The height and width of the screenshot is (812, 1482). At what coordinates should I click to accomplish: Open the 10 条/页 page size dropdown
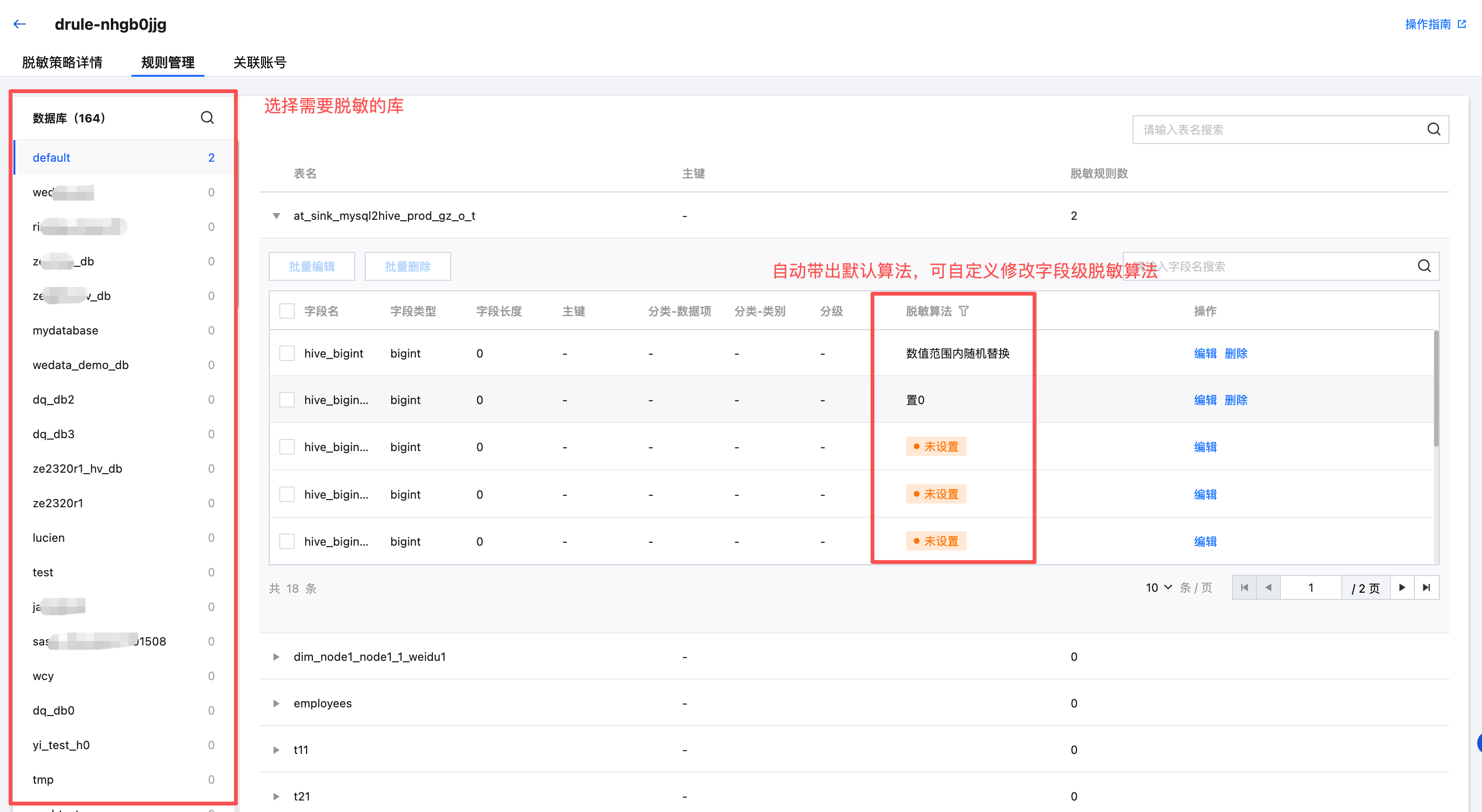(1158, 587)
